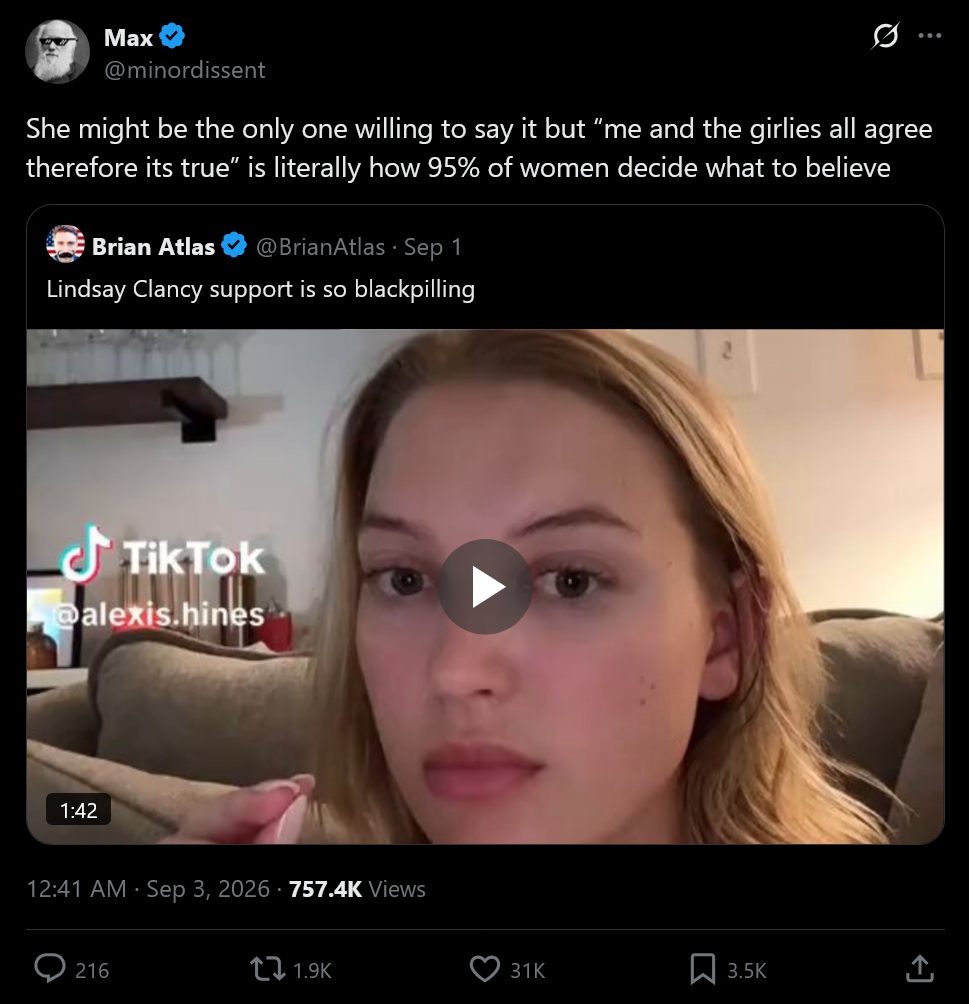Open the @minordissent handle link

tap(184, 70)
